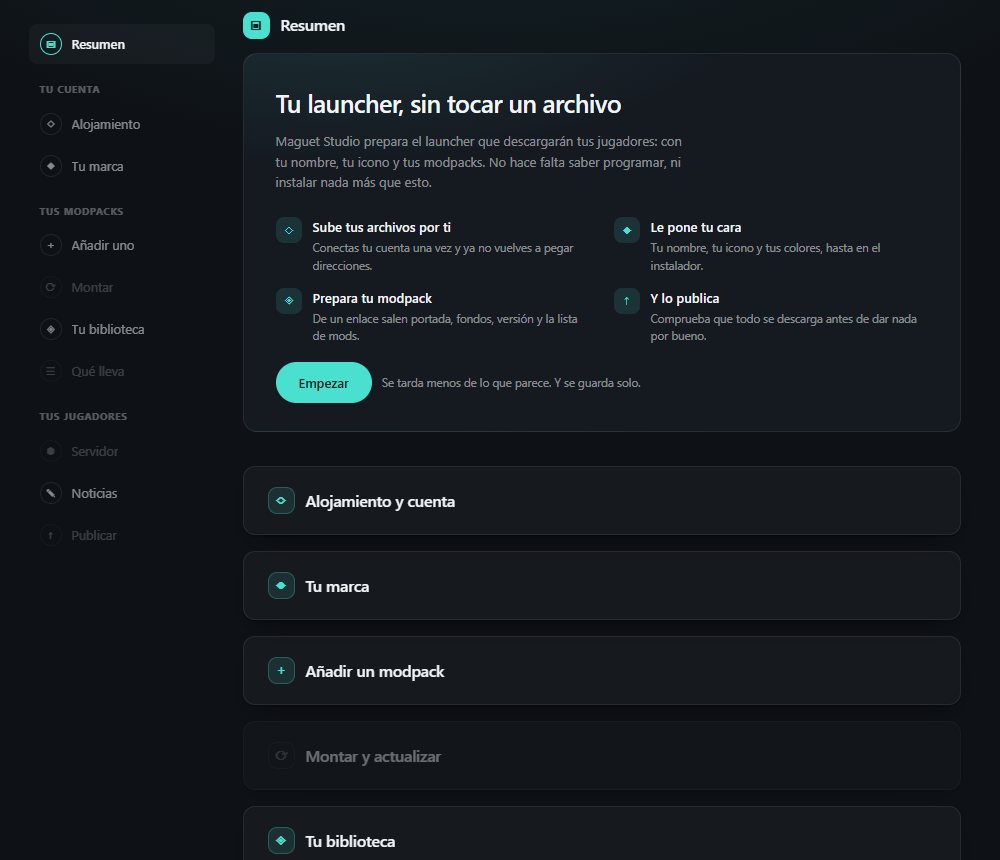Go to Alojamiento in the sidebar

coord(122,124)
